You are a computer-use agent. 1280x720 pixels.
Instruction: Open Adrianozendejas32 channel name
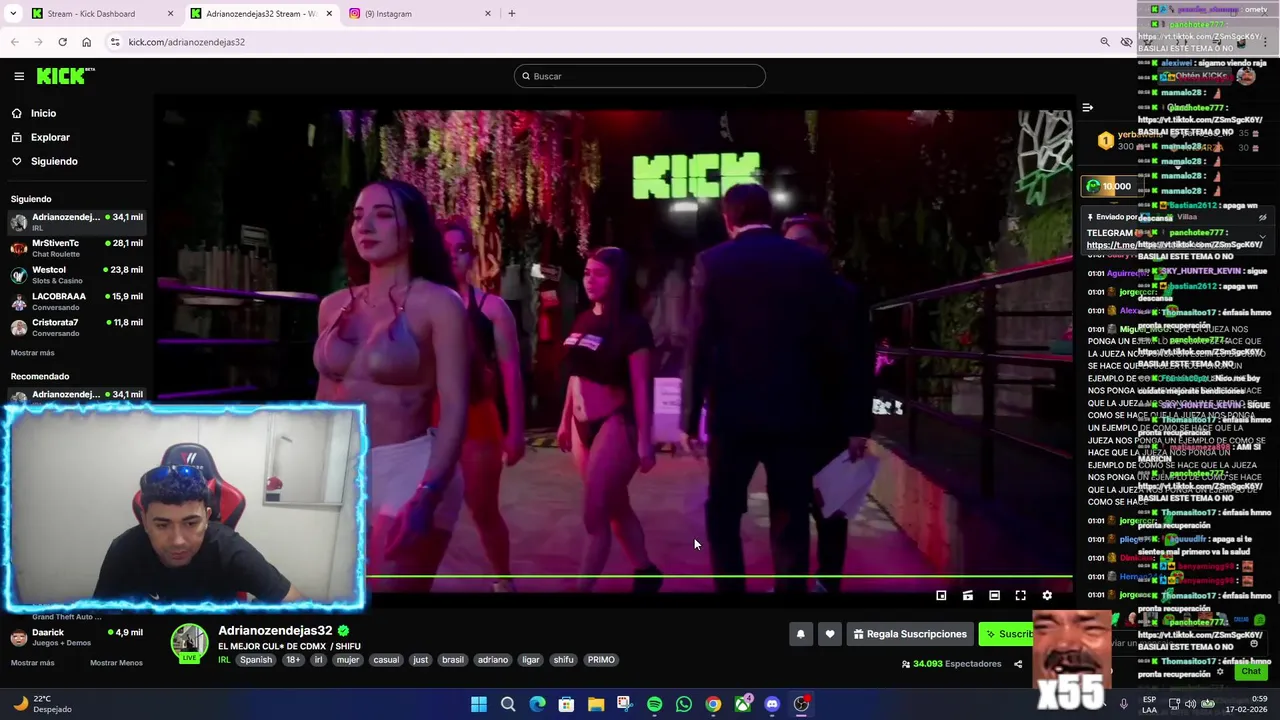pos(275,631)
